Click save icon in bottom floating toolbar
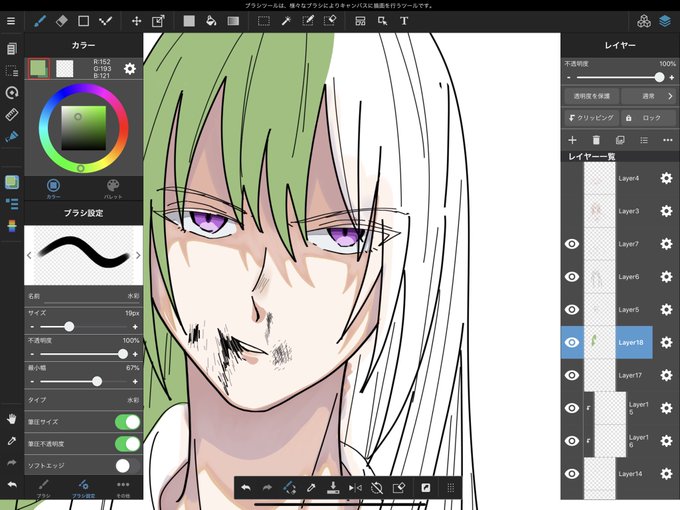 (333, 488)
